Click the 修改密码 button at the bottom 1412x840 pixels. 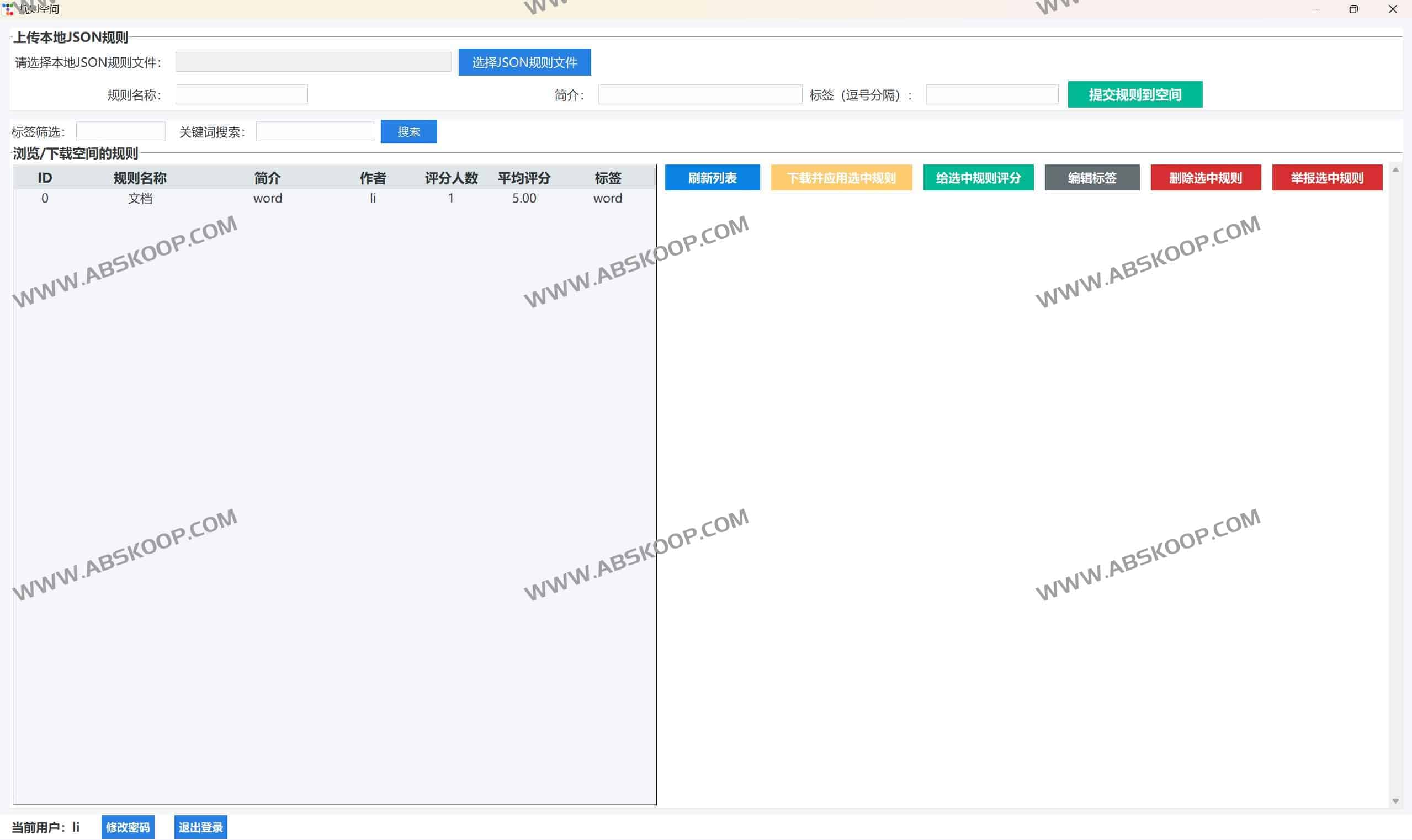point(128,827)
